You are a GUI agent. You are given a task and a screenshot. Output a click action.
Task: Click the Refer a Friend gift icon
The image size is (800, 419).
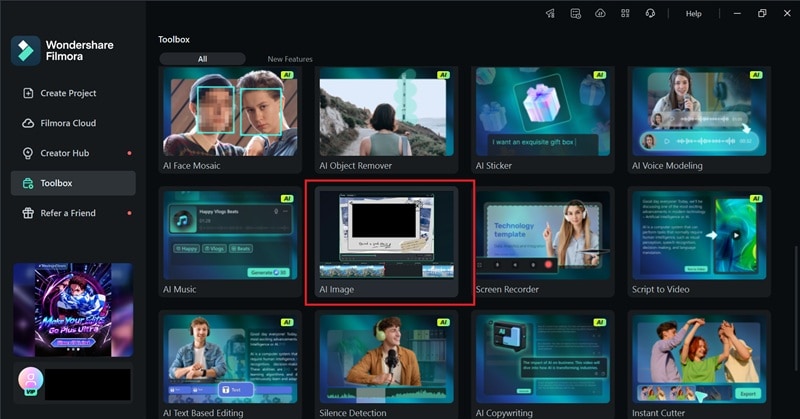(28, 213)
